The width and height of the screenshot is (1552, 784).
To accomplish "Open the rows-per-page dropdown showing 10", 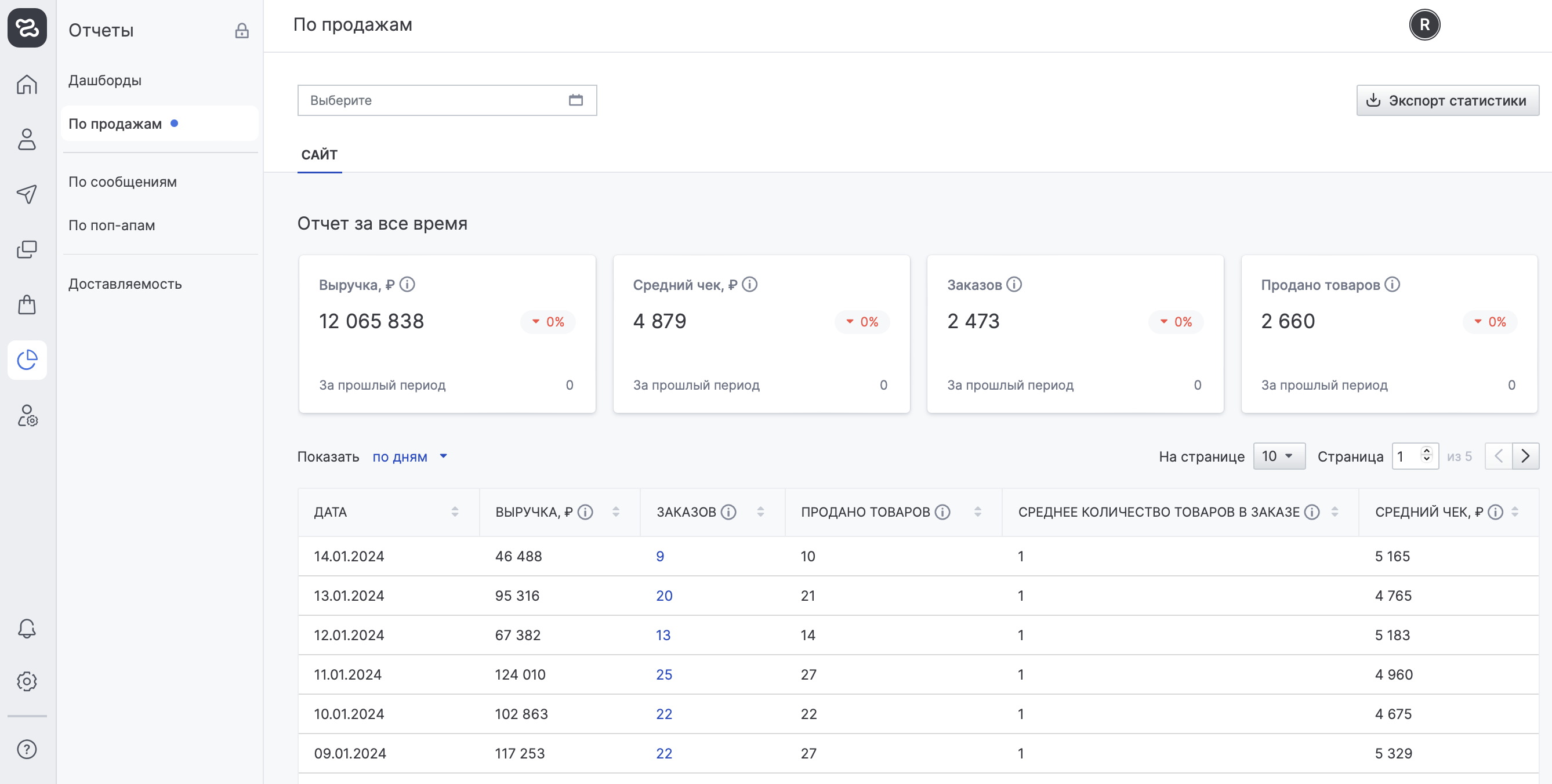I will coord(1278,456).
